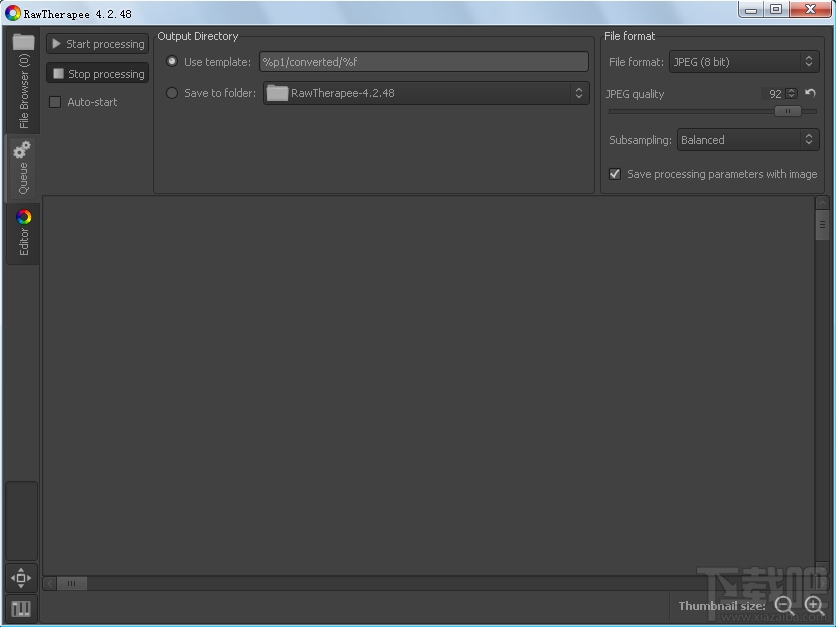
Task: Switch to the Queue tab
Action: pos(23,167)
